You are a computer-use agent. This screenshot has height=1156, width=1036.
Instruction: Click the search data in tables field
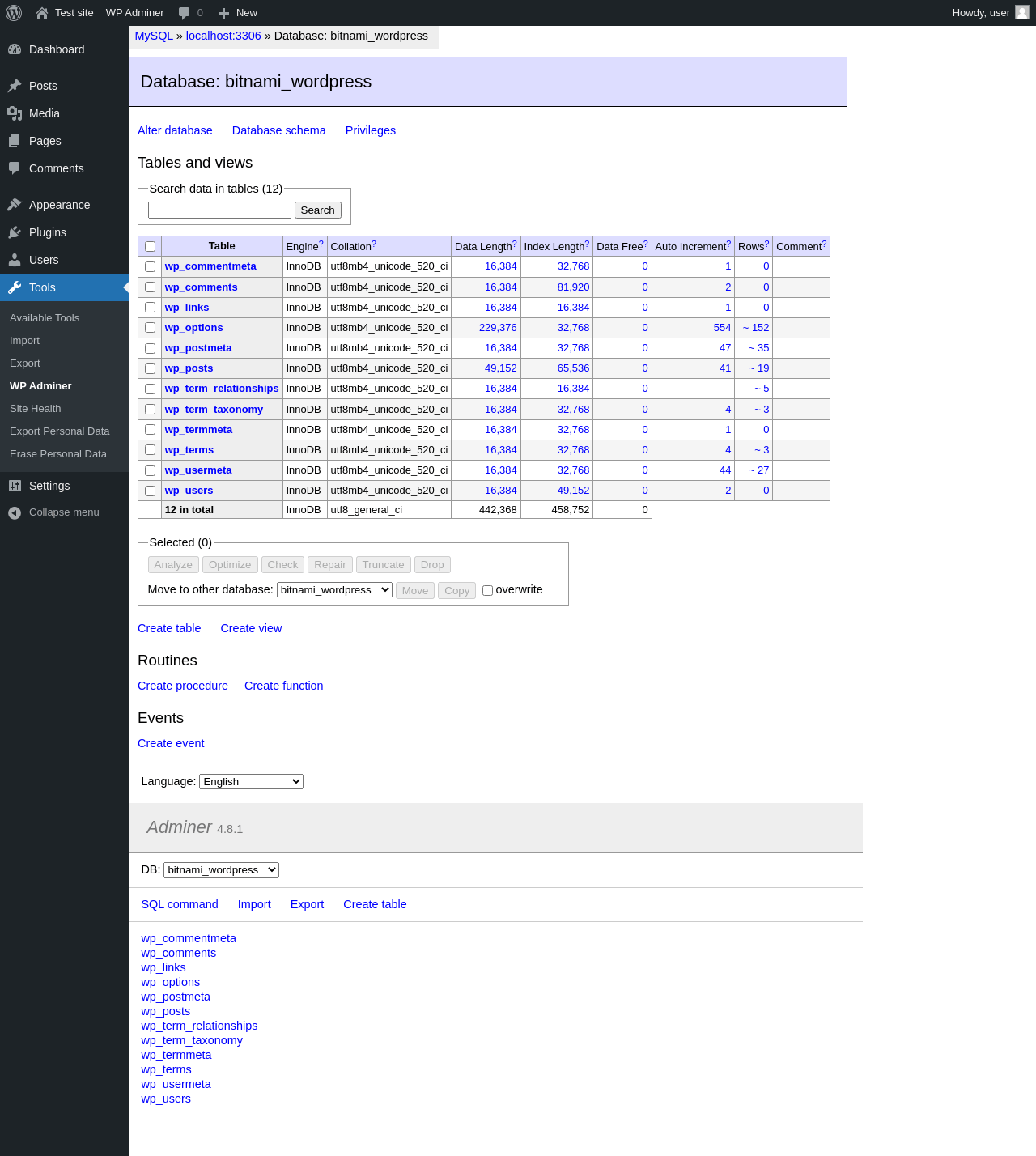point(219,210)
